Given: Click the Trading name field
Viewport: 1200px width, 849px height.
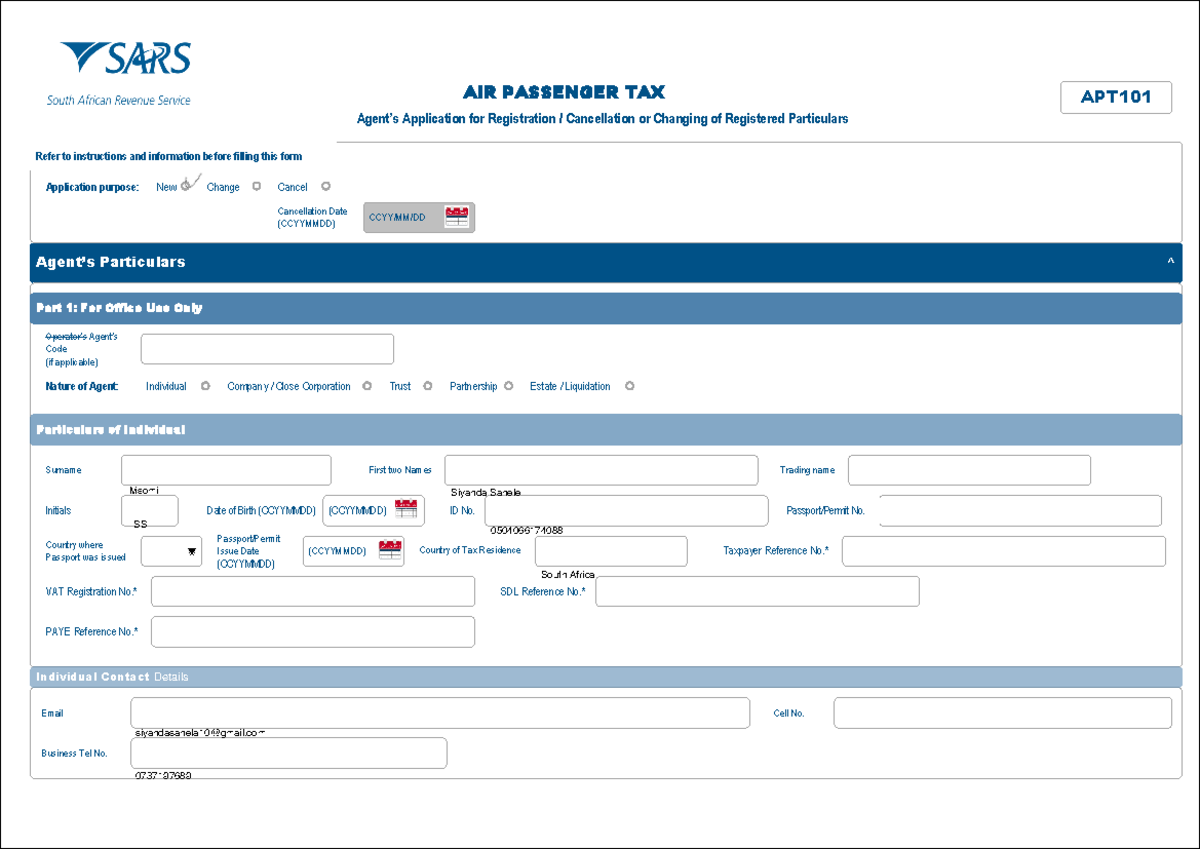Looking at the screenshot, I should (969, 470).
